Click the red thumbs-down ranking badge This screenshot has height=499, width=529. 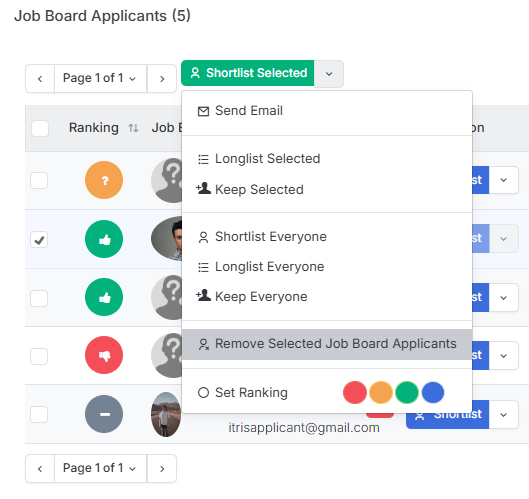104,355
